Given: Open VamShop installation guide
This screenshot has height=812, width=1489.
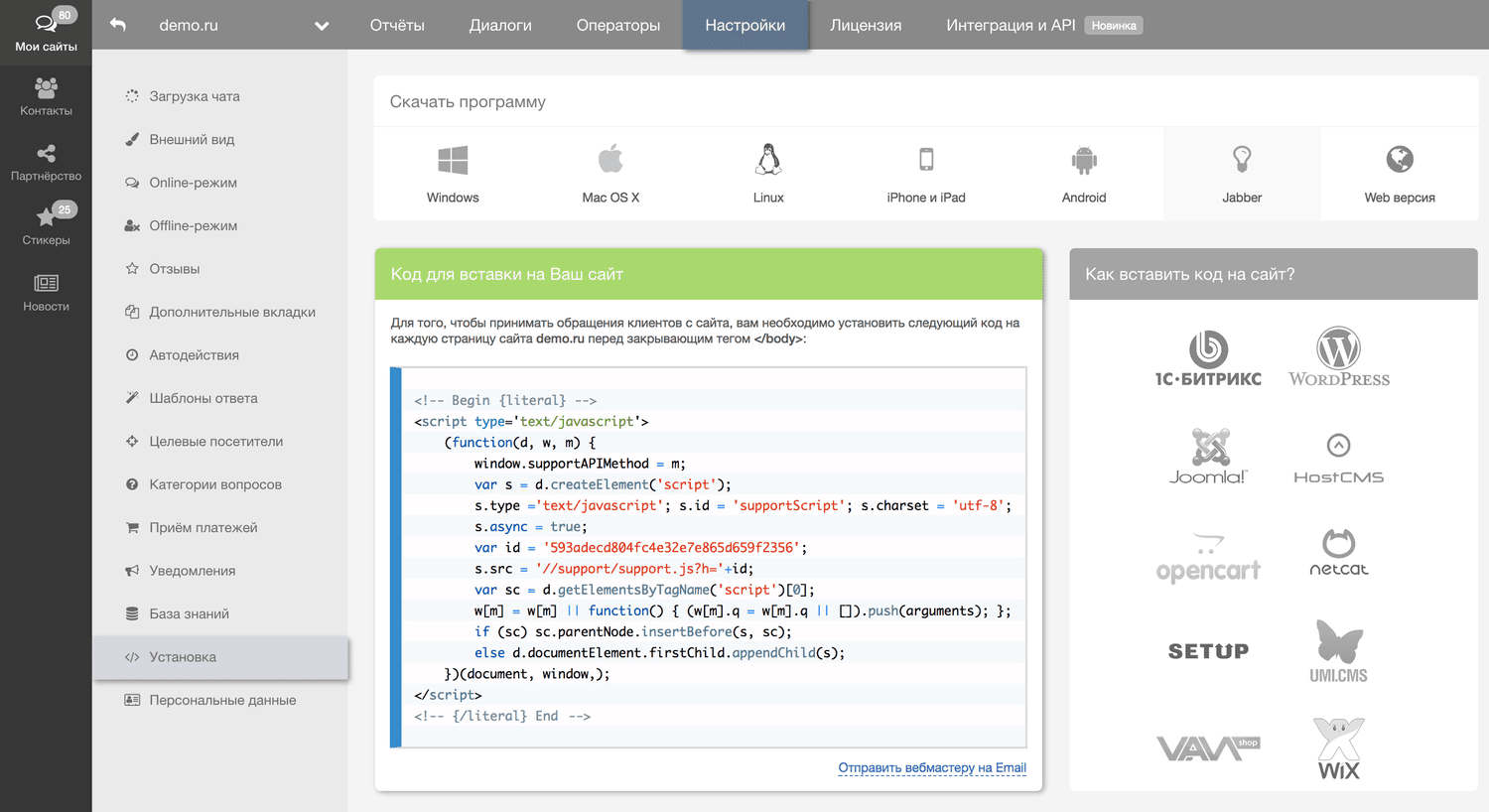Looking at the screenshot, I should (1208, 747).
